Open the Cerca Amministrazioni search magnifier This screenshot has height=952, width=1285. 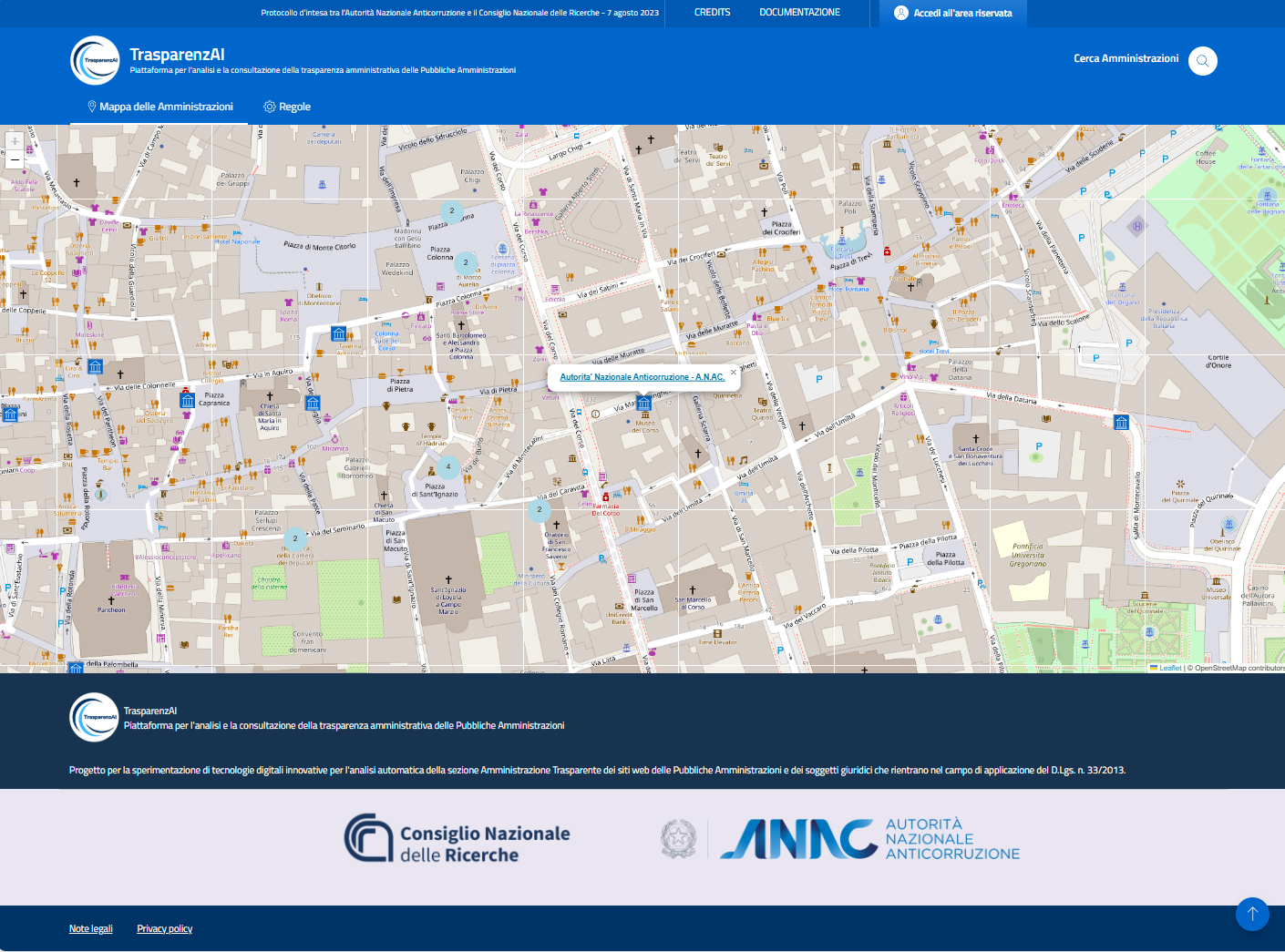point(1203,61)
